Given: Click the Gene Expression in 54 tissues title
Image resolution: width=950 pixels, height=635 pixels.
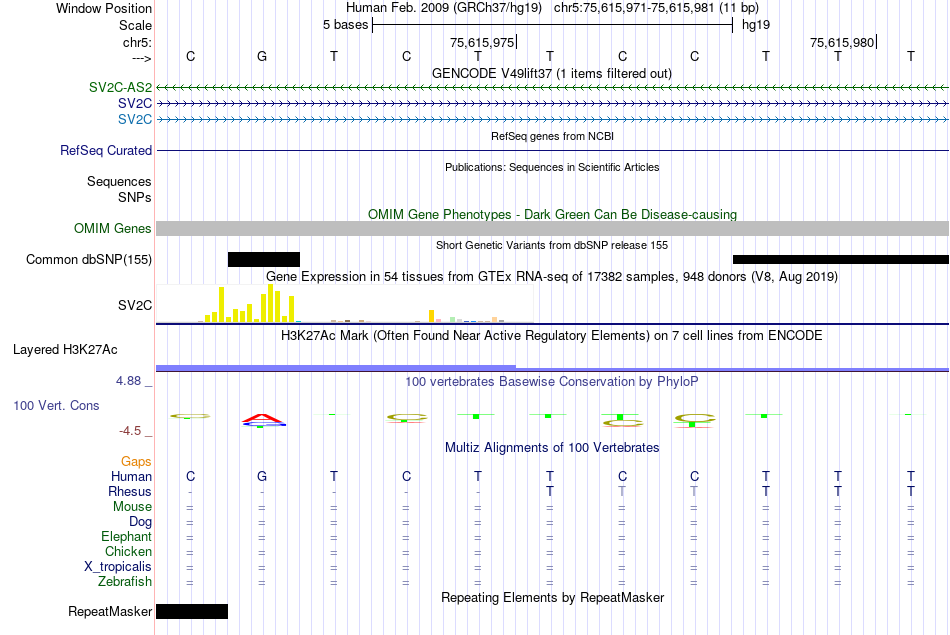Looking at the screenshot, I should pos(552,277).
